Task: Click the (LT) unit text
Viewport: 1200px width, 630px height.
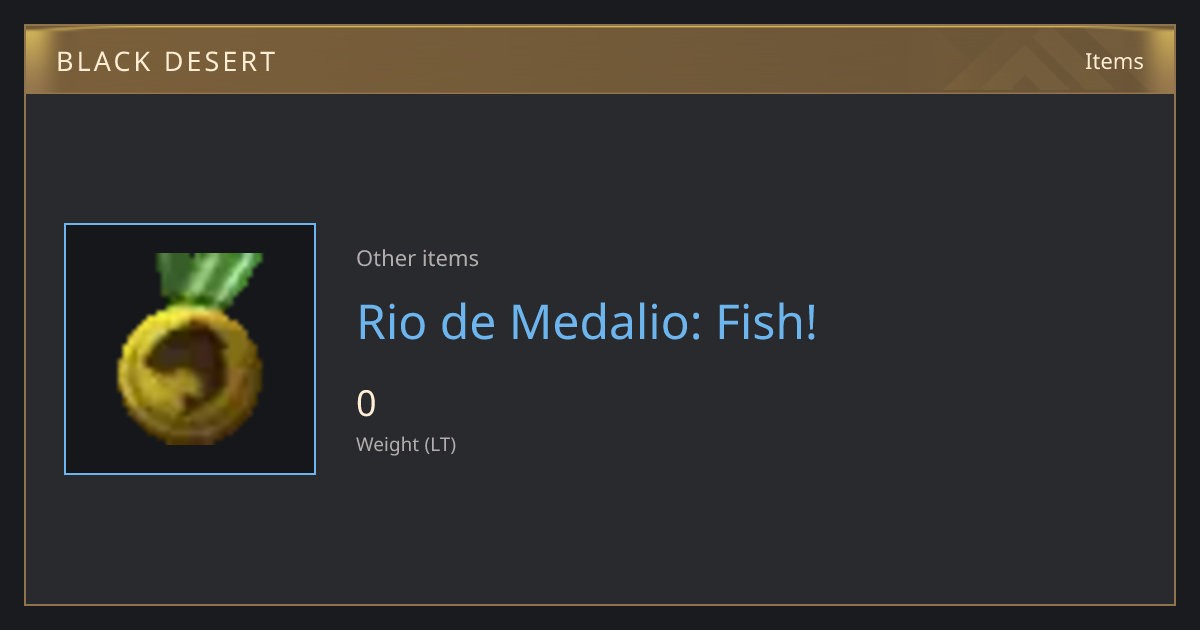Action: 440,444
